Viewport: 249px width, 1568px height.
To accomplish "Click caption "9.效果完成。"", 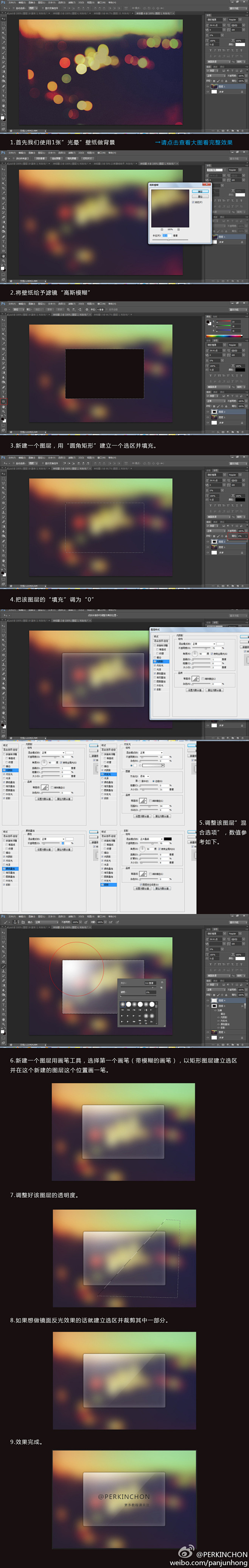I will coord(26,1441).
